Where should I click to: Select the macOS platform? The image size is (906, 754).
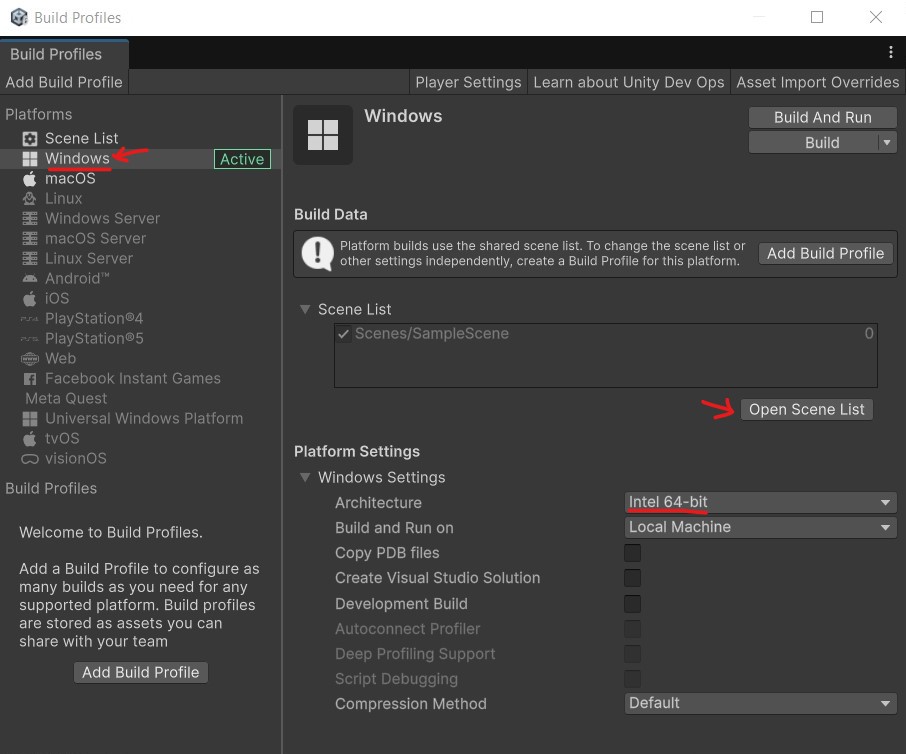click(x=140, y=179)
